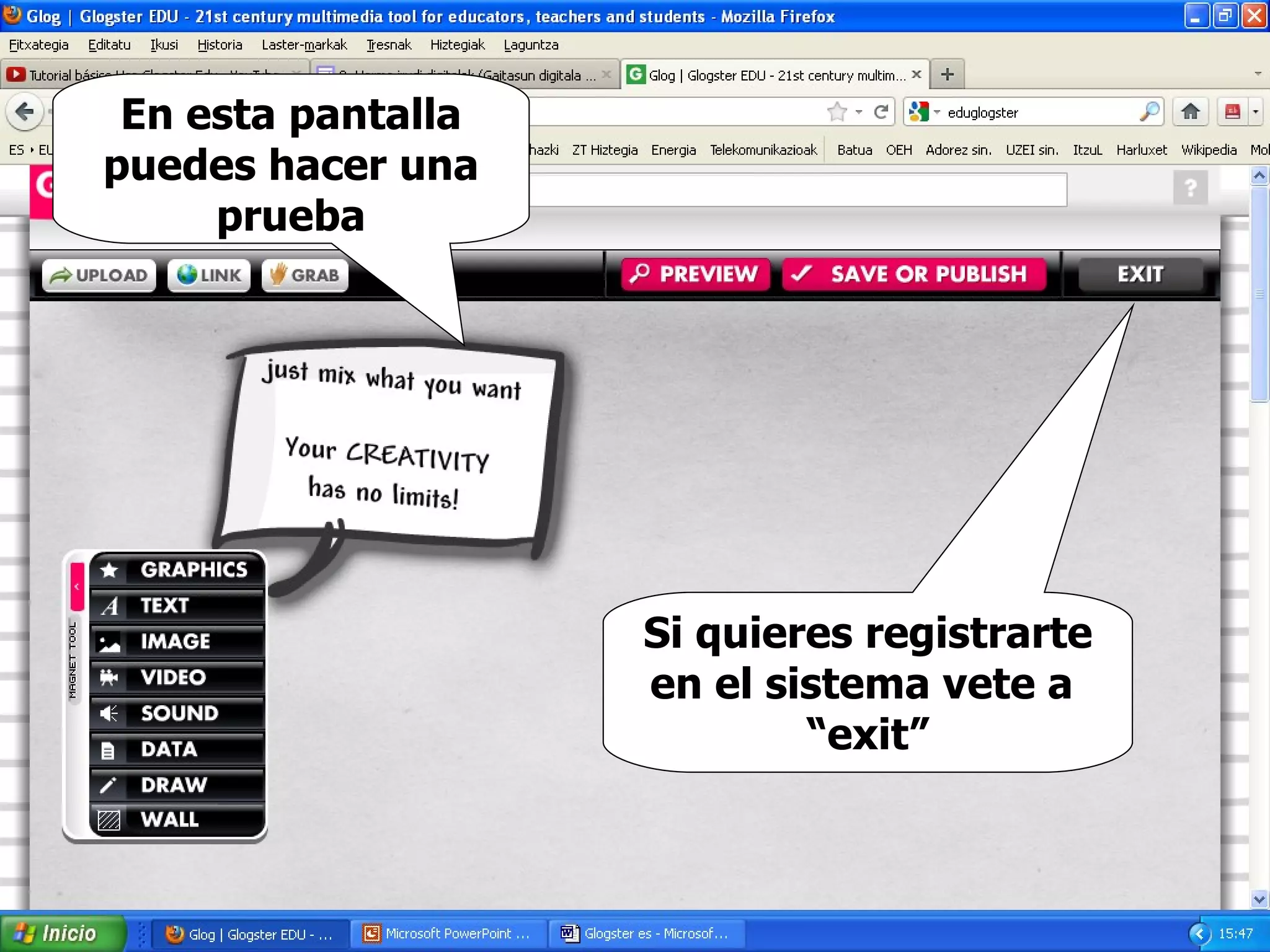
Task: Switch to Microsoft PowerPoint taskbar item
Action: [x=448, y=934]
